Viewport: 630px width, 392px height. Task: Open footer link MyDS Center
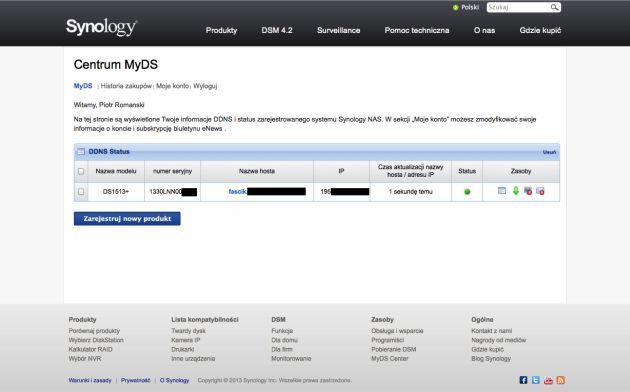point(390,359)
